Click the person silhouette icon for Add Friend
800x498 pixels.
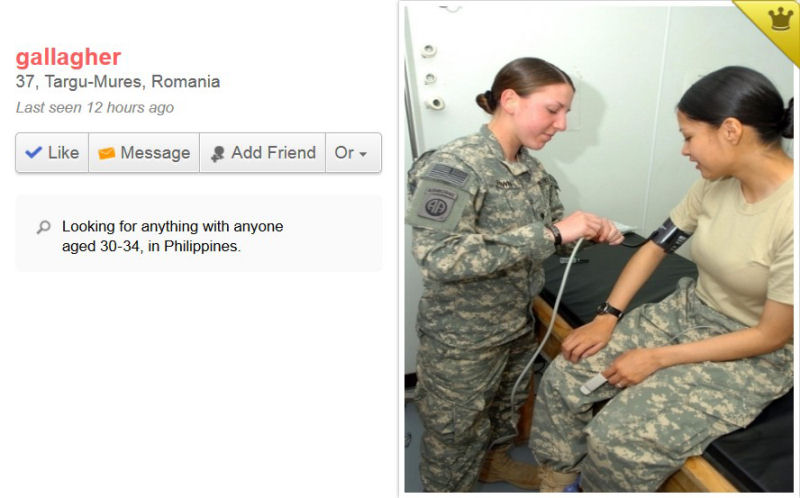tap(218, 154)
